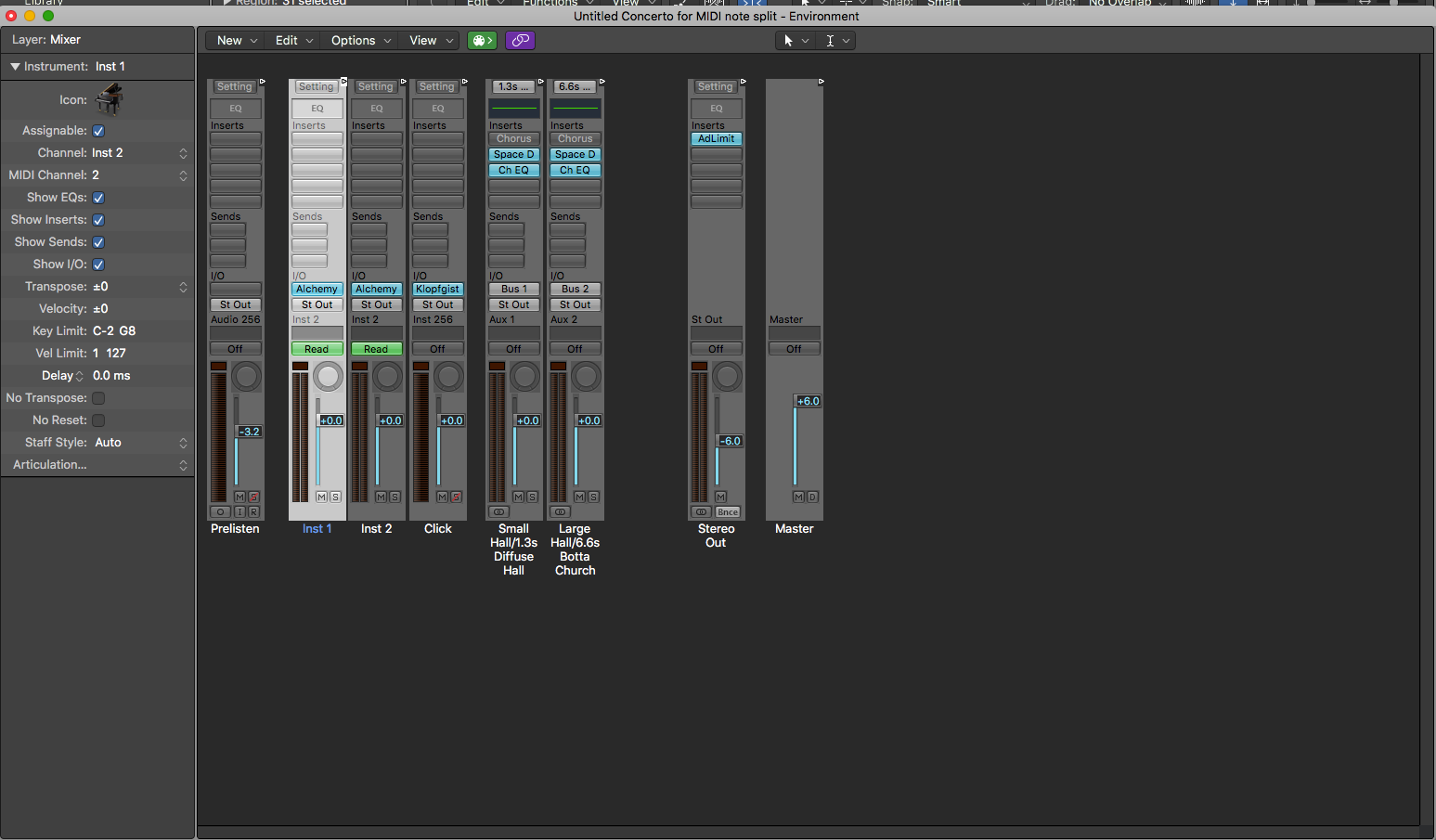Open the Klopfgeist instrument on Click strip

[437, 289]
